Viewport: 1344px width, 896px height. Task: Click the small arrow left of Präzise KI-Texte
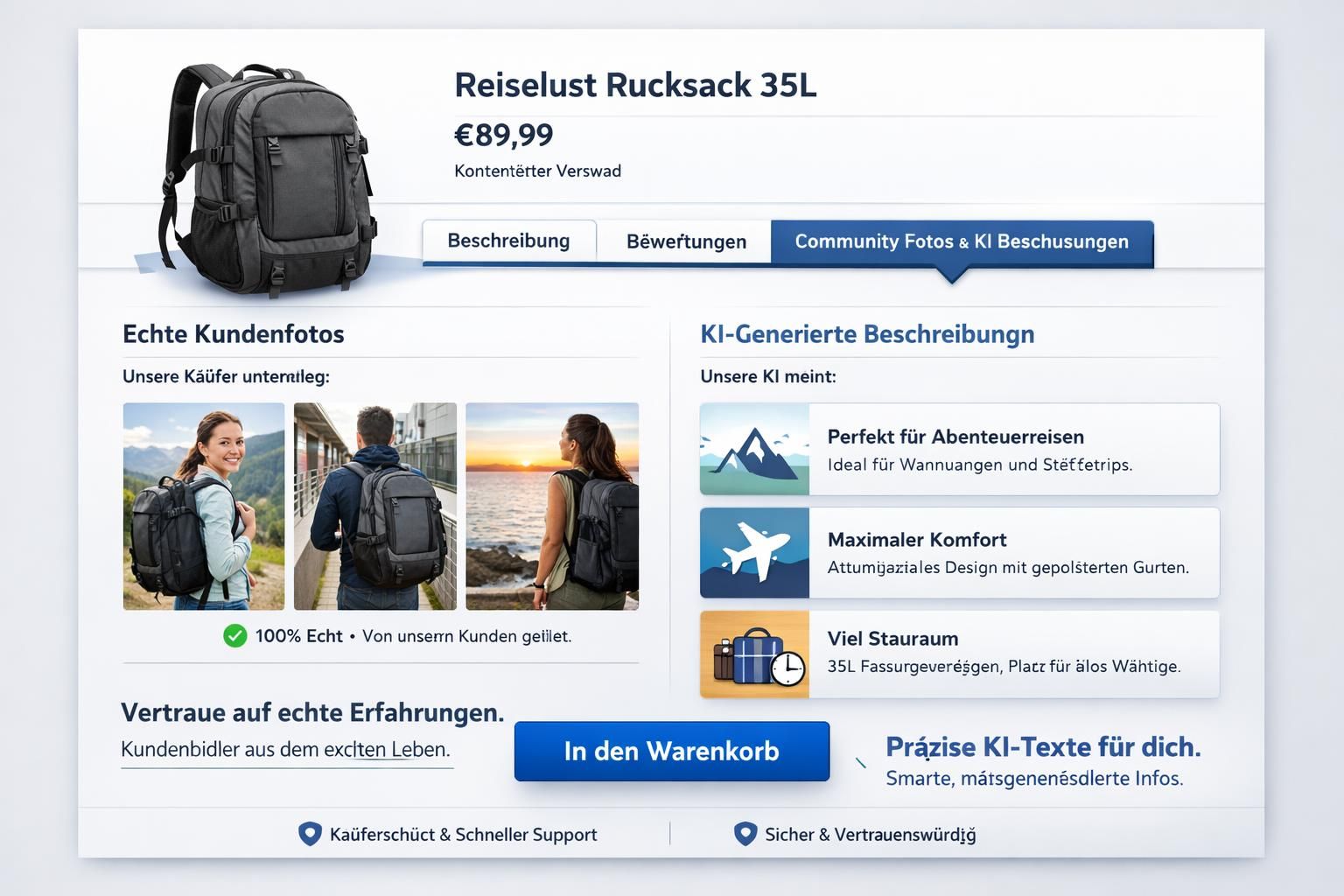(861, 763)
